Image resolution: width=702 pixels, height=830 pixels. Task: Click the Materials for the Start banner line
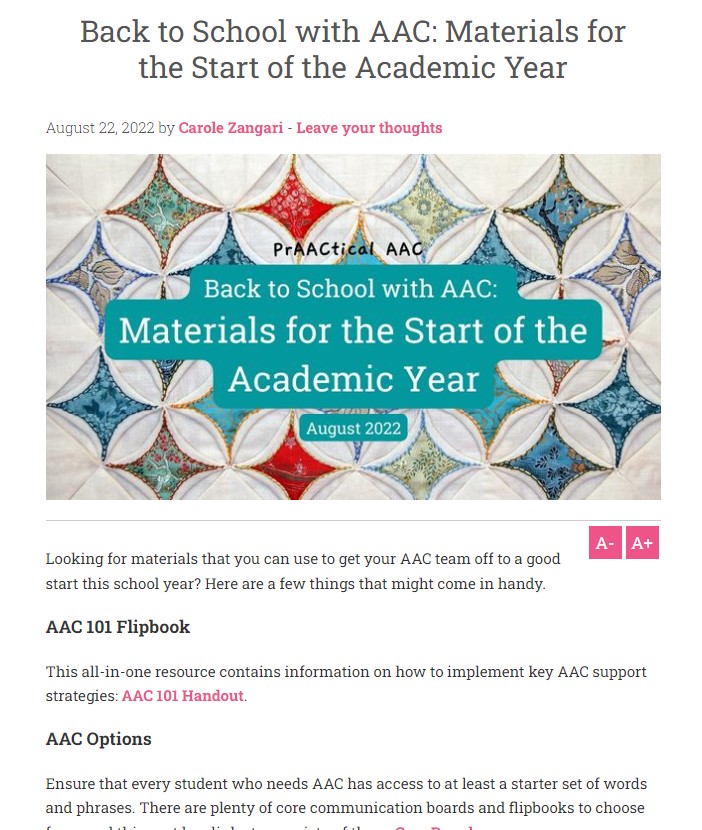[353, 330]
